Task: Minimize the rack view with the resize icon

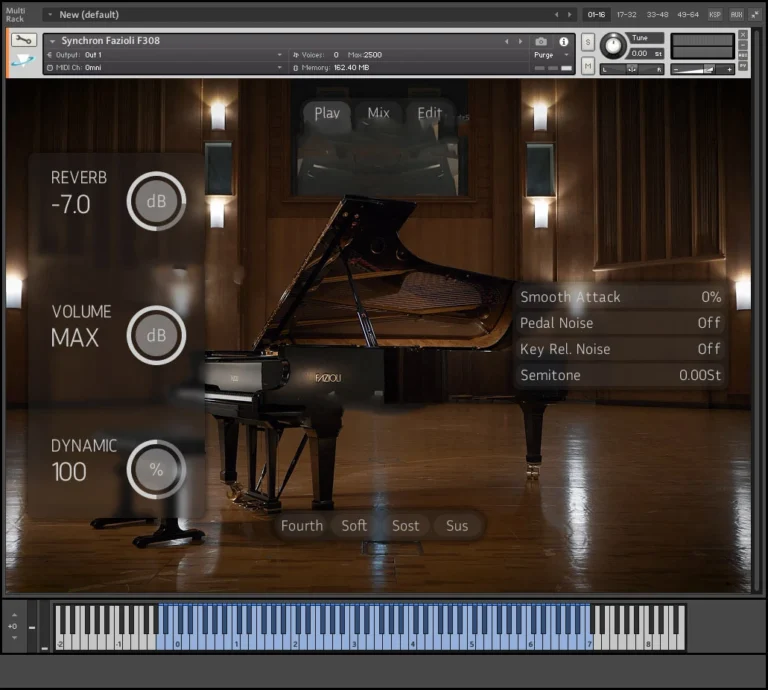Action: click(755, 15)
